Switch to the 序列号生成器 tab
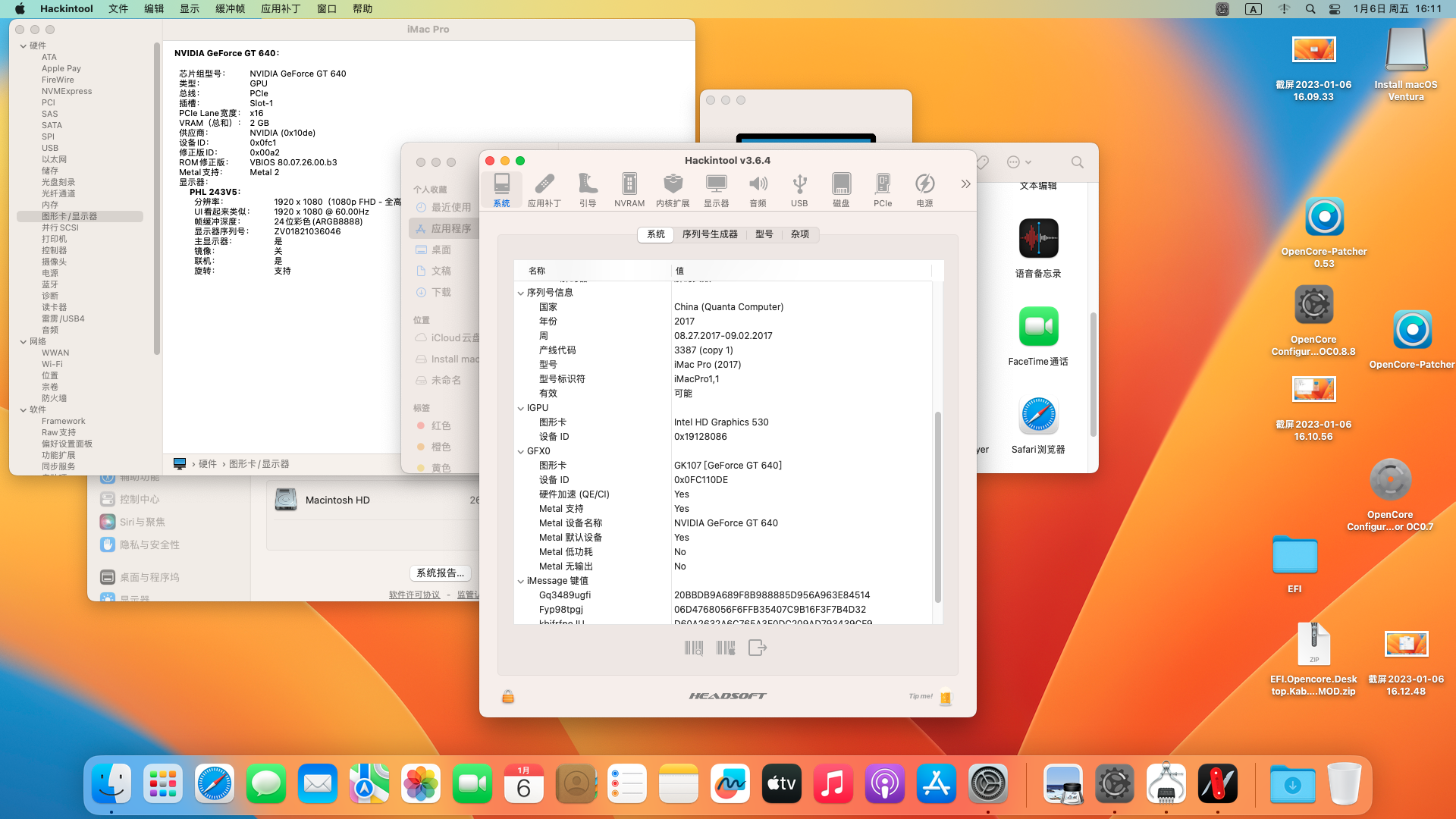The image size is (1456, 819). (710, 234)
